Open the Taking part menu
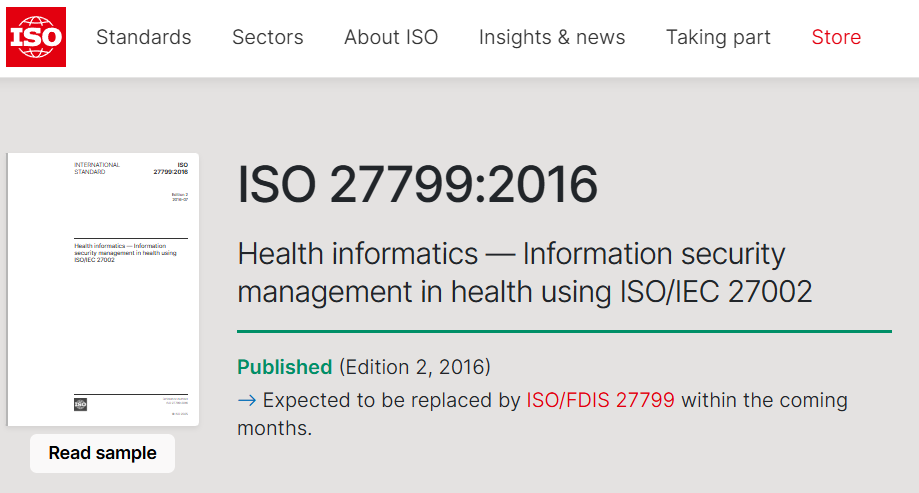 tap(718, 37)
